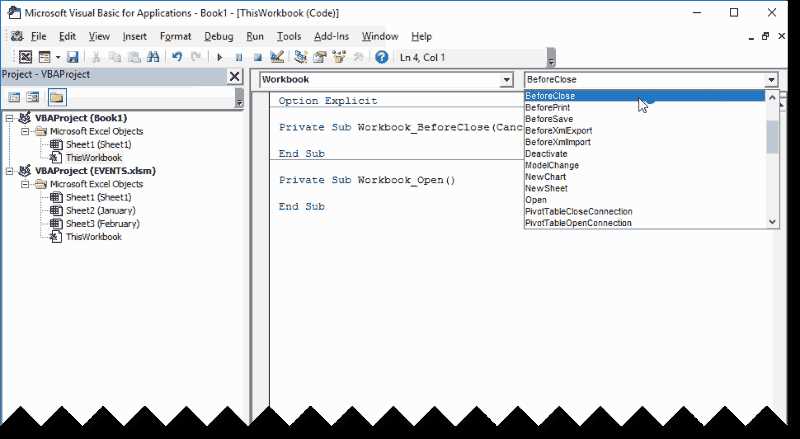Click the View Microsoft Excel icon

tap(25, 57)
